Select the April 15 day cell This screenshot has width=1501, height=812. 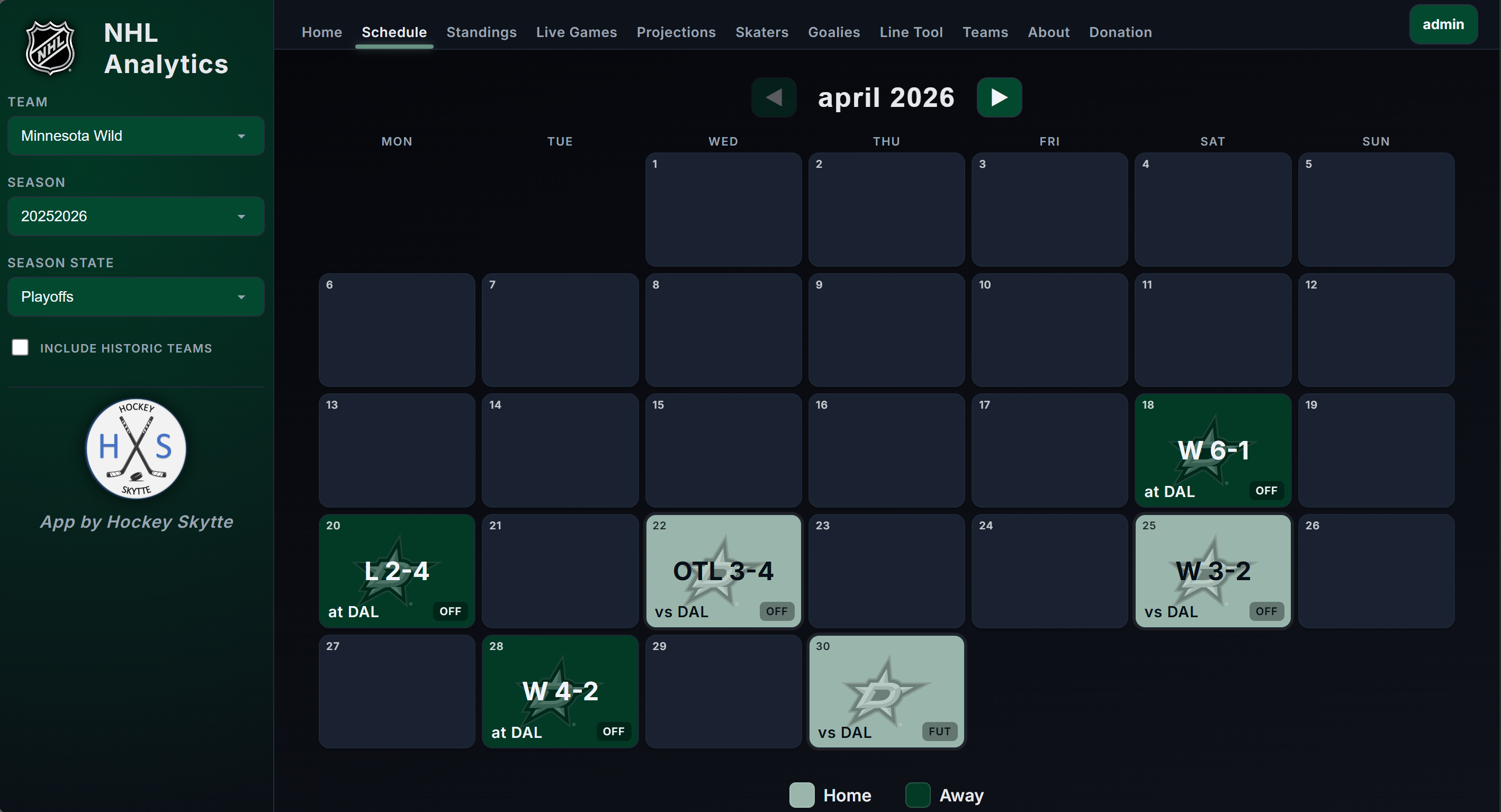[723, 450]
